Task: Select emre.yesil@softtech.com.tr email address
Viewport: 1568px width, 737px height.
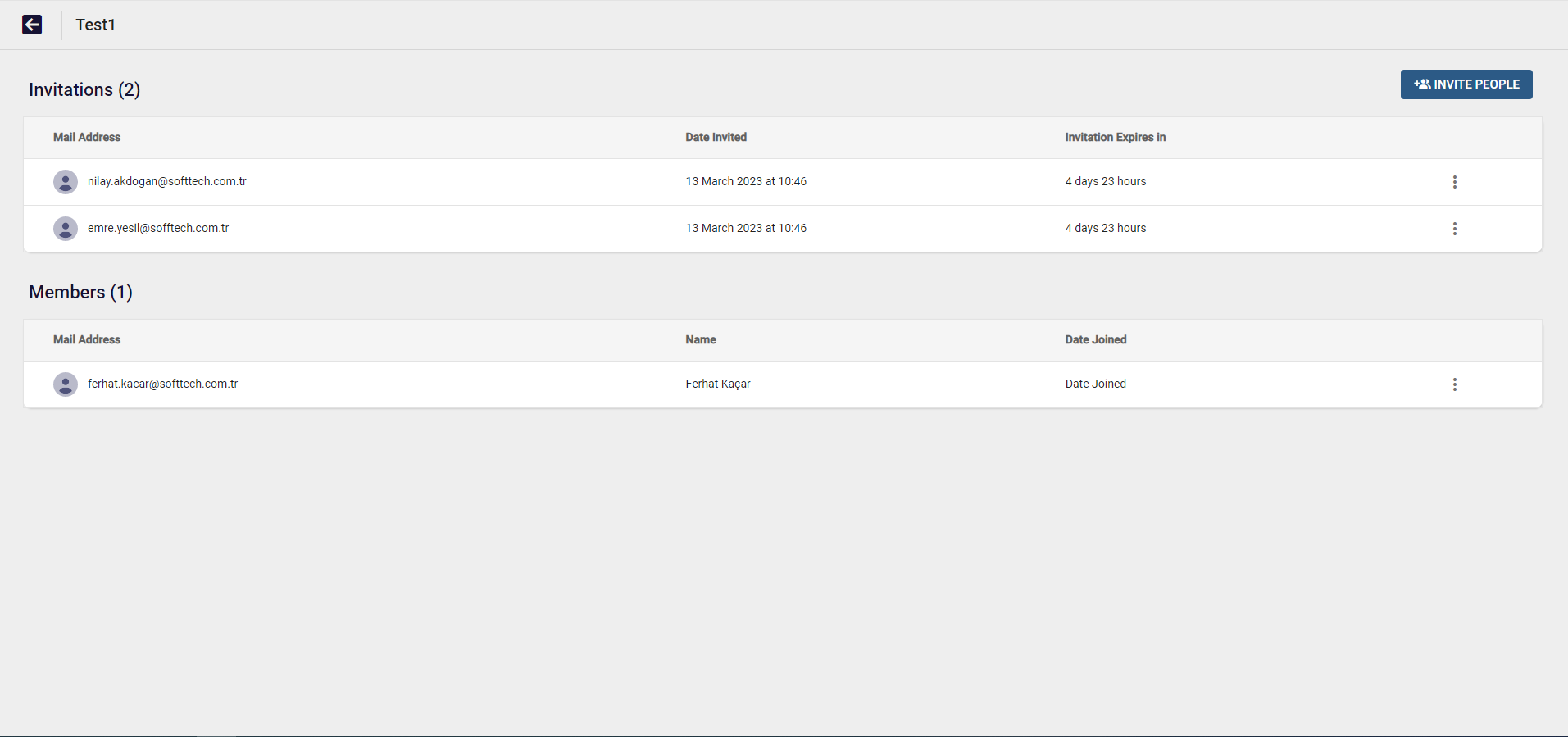Action: [x=158, y=228]
